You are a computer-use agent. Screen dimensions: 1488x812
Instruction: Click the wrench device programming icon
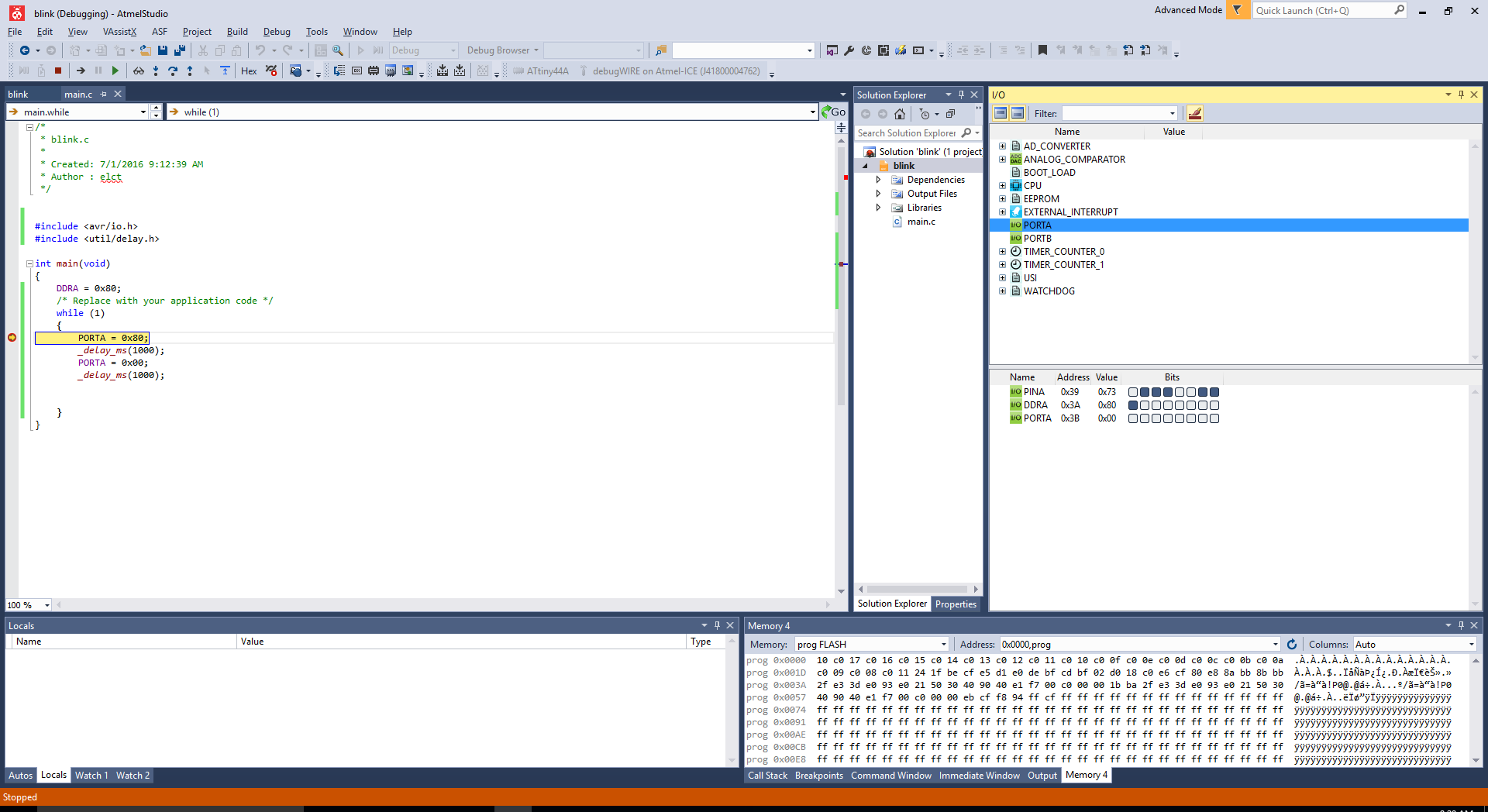849,50
